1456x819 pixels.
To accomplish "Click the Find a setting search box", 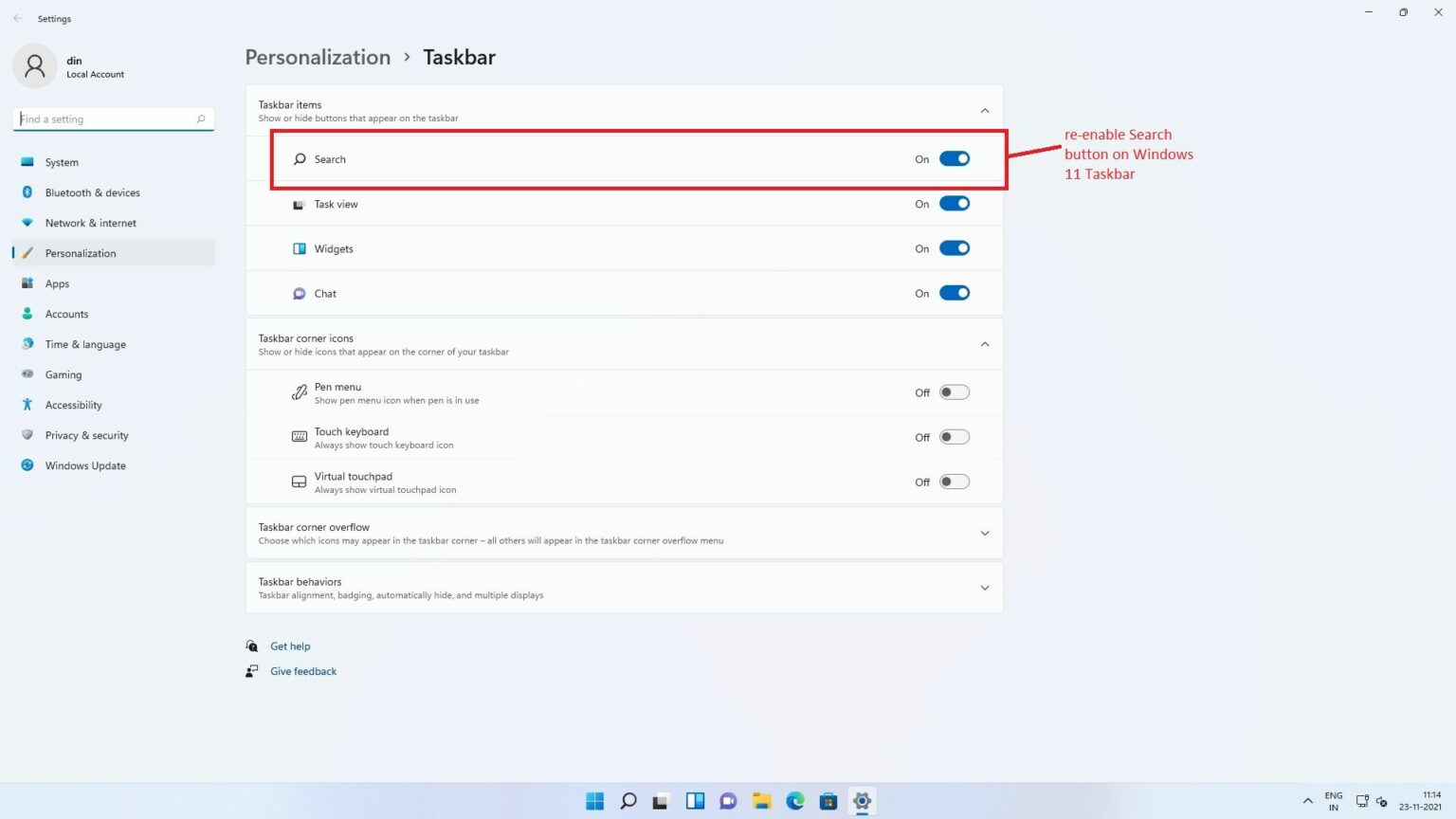I will [113, 118].
